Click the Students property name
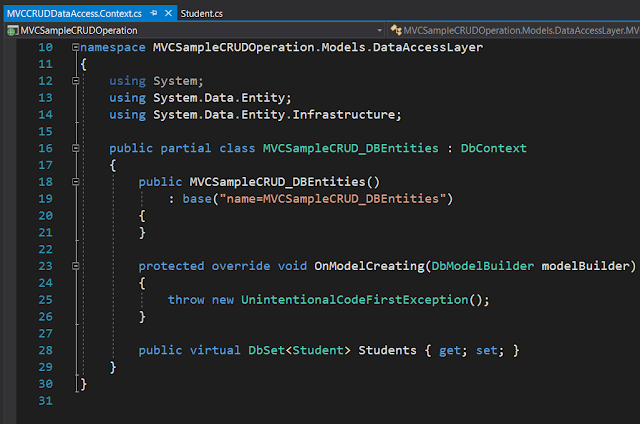 click(x=387, y=350)
